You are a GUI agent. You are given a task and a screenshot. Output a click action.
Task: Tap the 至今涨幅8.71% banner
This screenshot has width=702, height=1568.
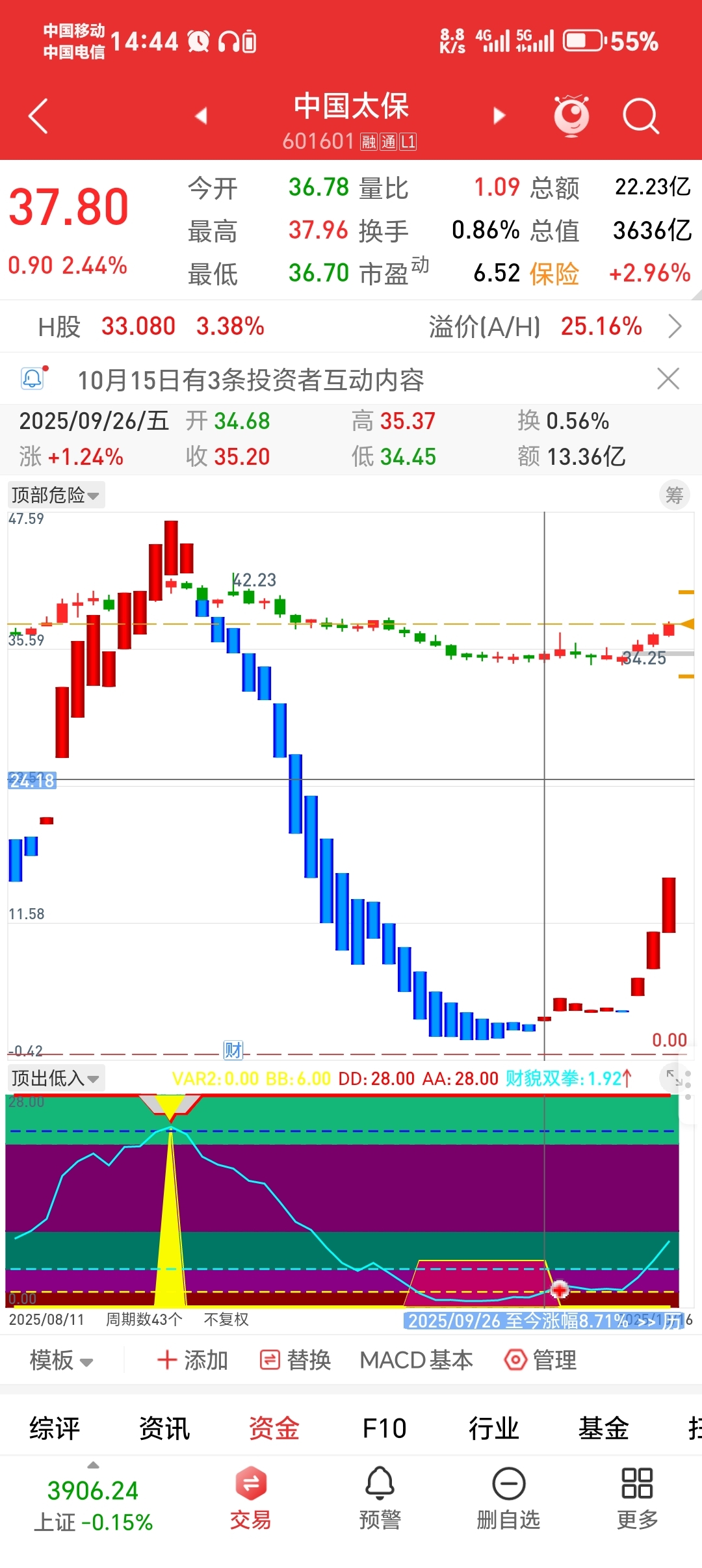tap(543, 1321)
